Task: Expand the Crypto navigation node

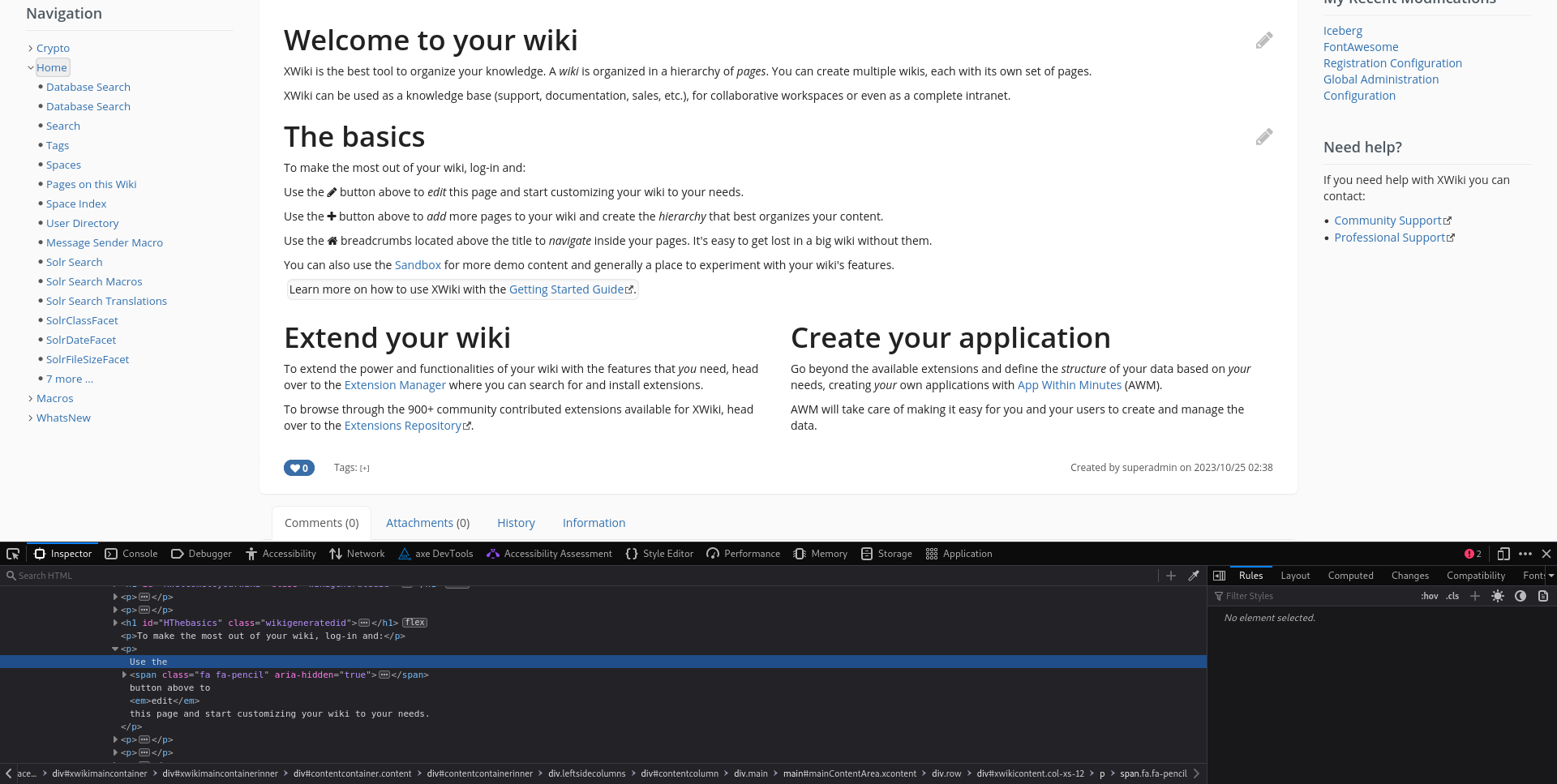Action: click(x=31, y=49)
